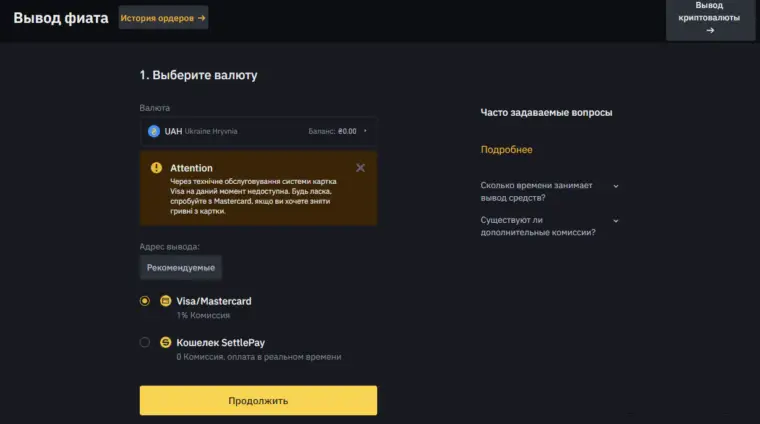Open История ордеров from the header

coord(157,18)
